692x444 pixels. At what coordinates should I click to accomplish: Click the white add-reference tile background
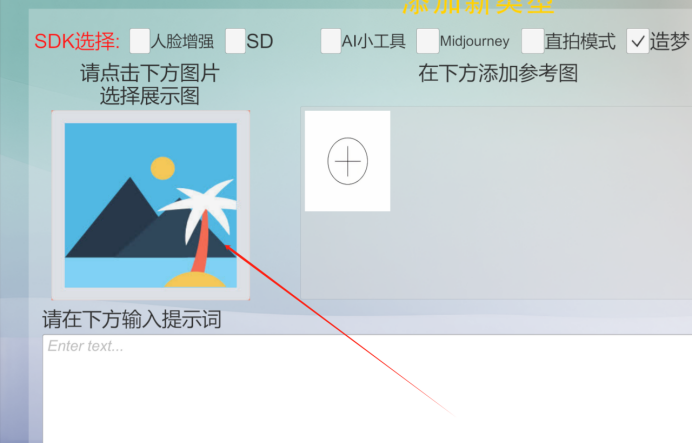click(348, 161)
